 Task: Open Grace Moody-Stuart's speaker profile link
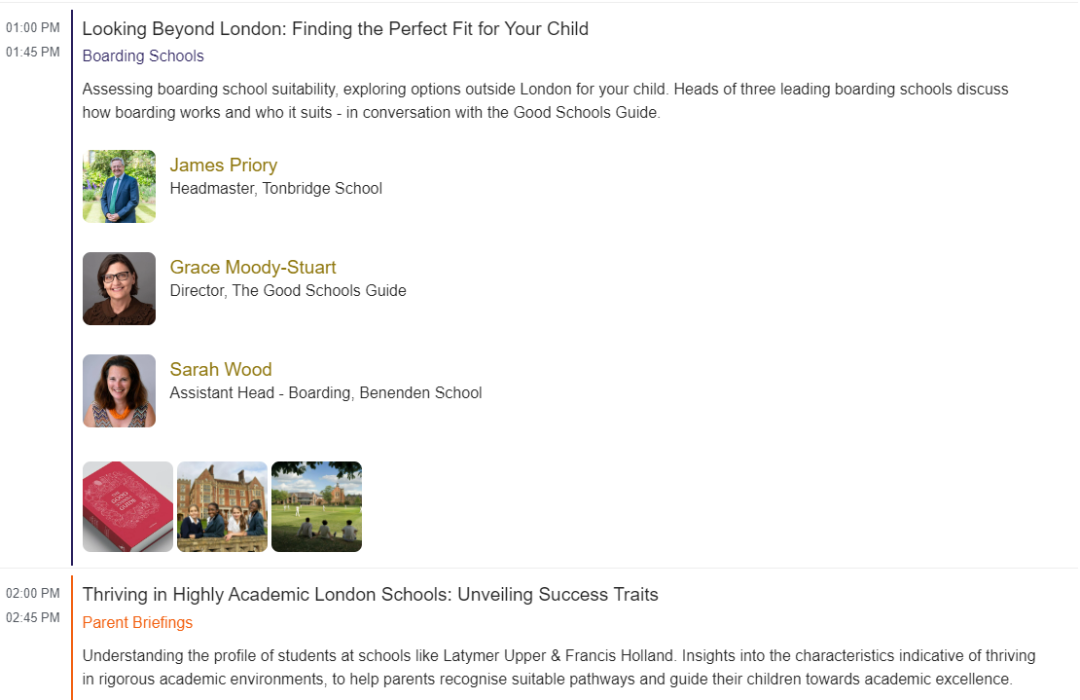(253, 267)
